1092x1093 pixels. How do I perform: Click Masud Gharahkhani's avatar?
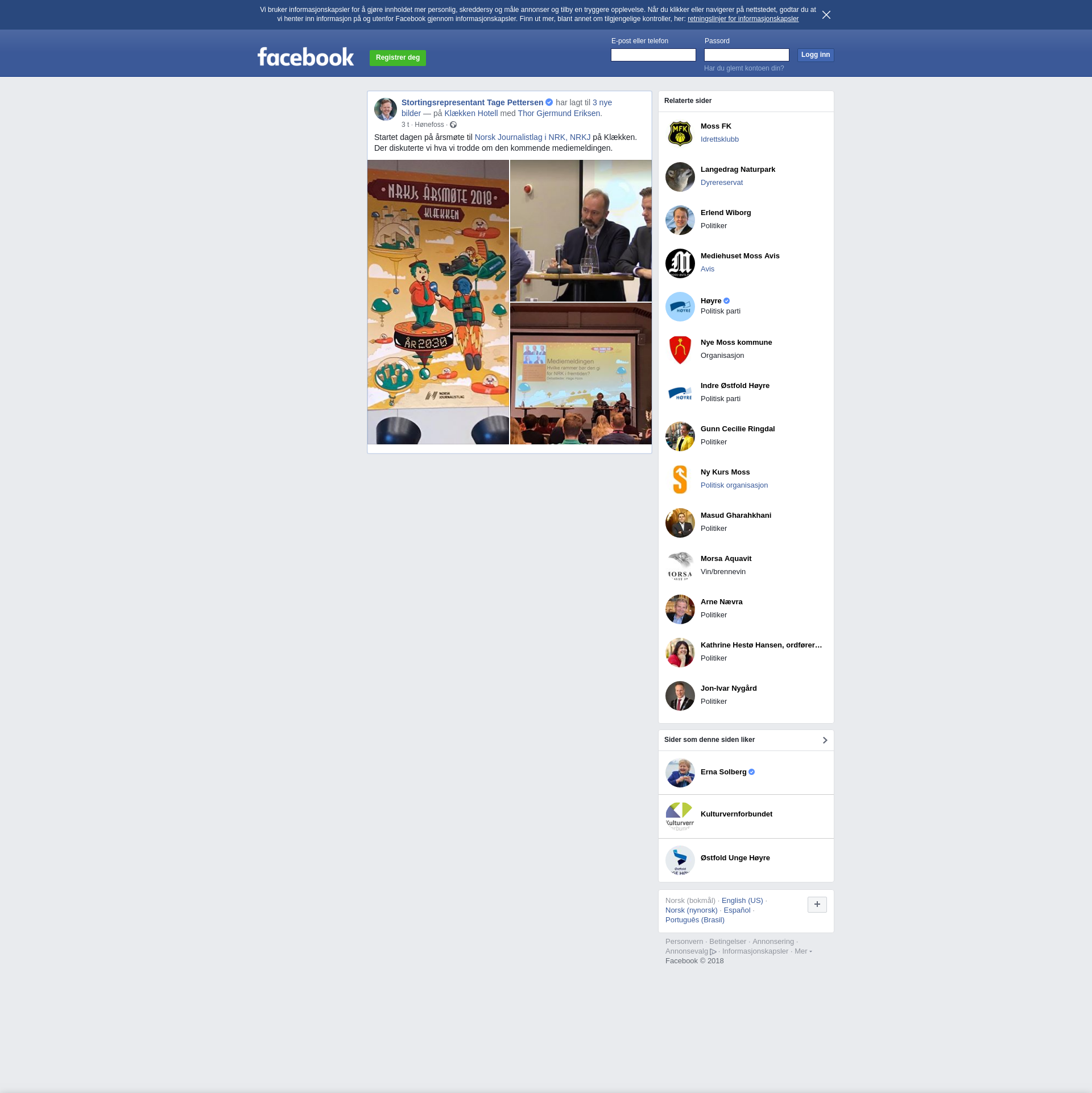coord(680,523)
